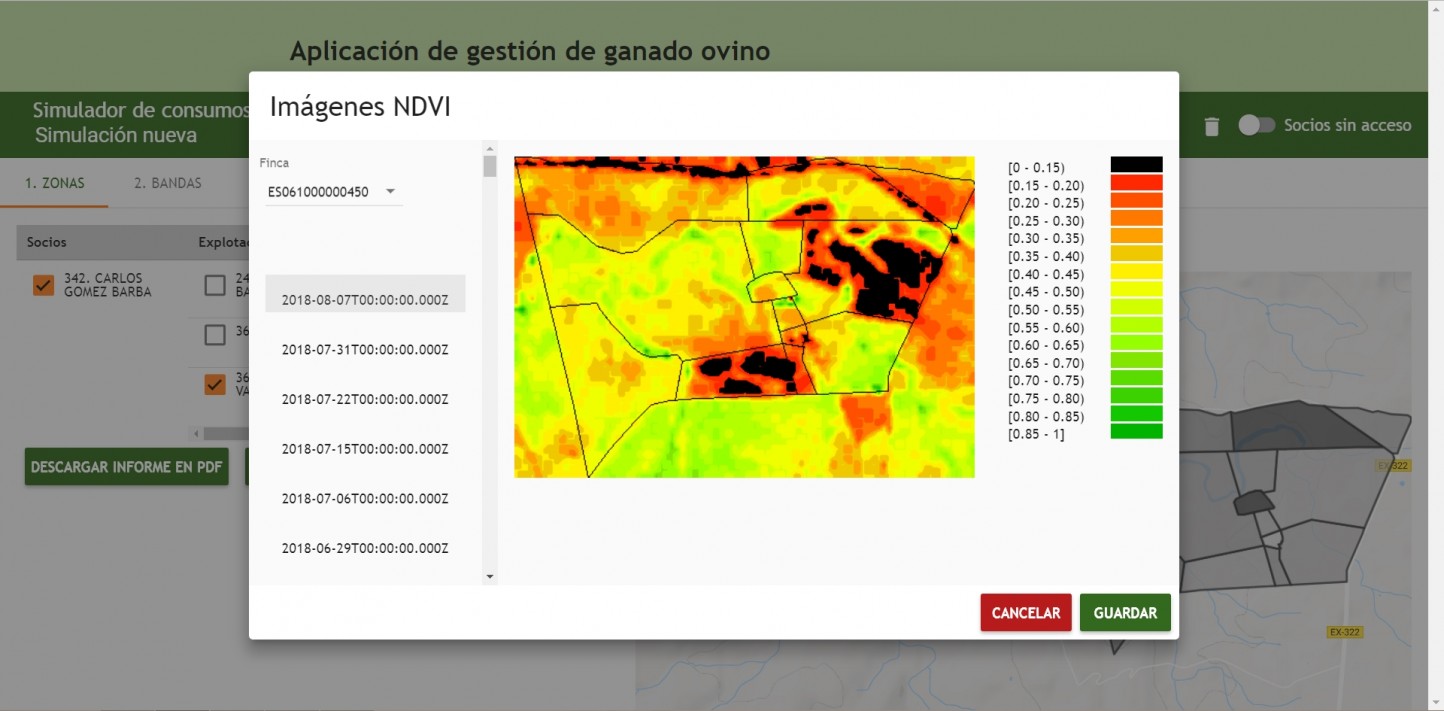Click the black [0 - 0.15) legend swatch
The image size is (1444, 711).
coord(1136,165)
